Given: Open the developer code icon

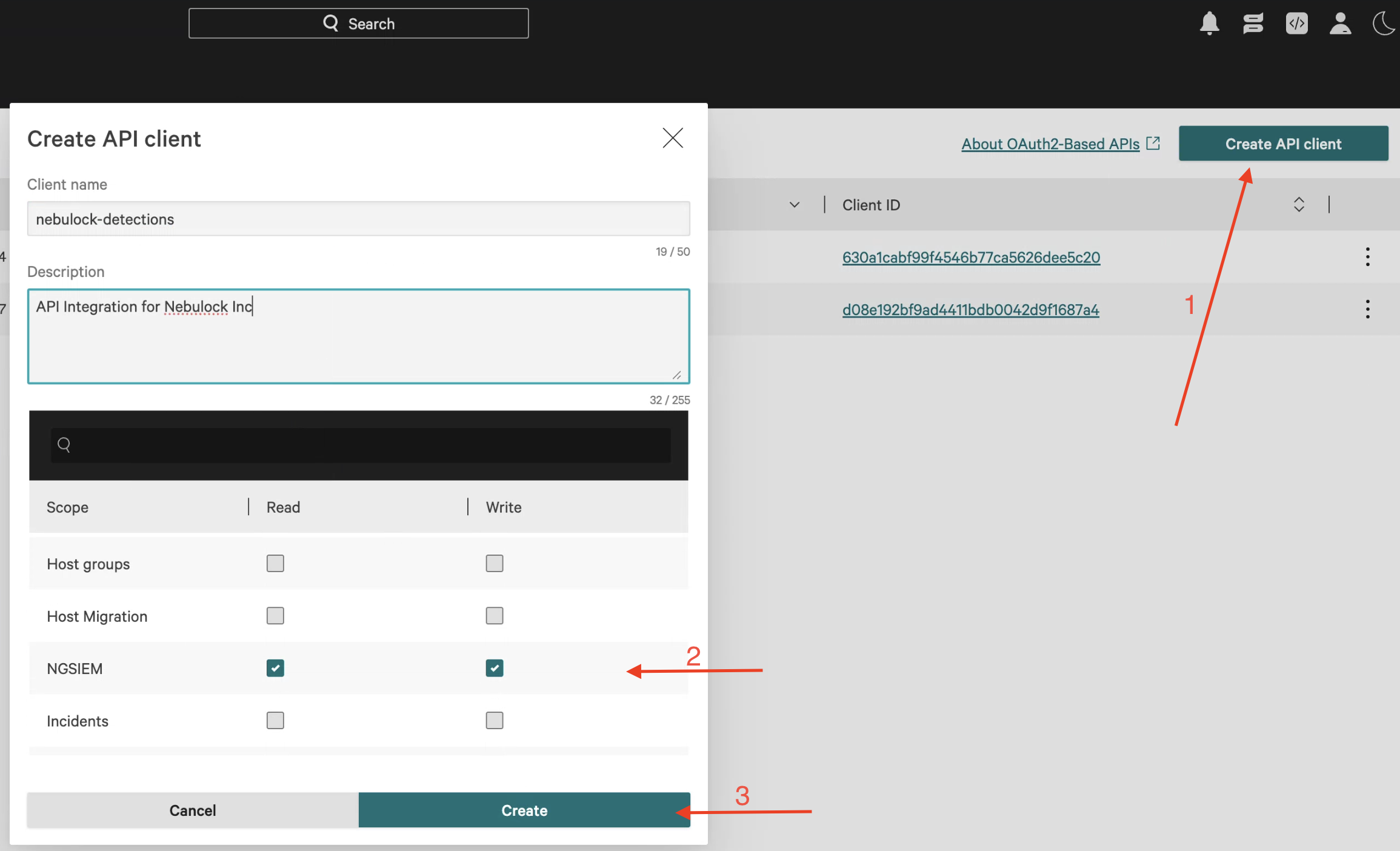Looking at the screenshot, I should (1296, 24).
